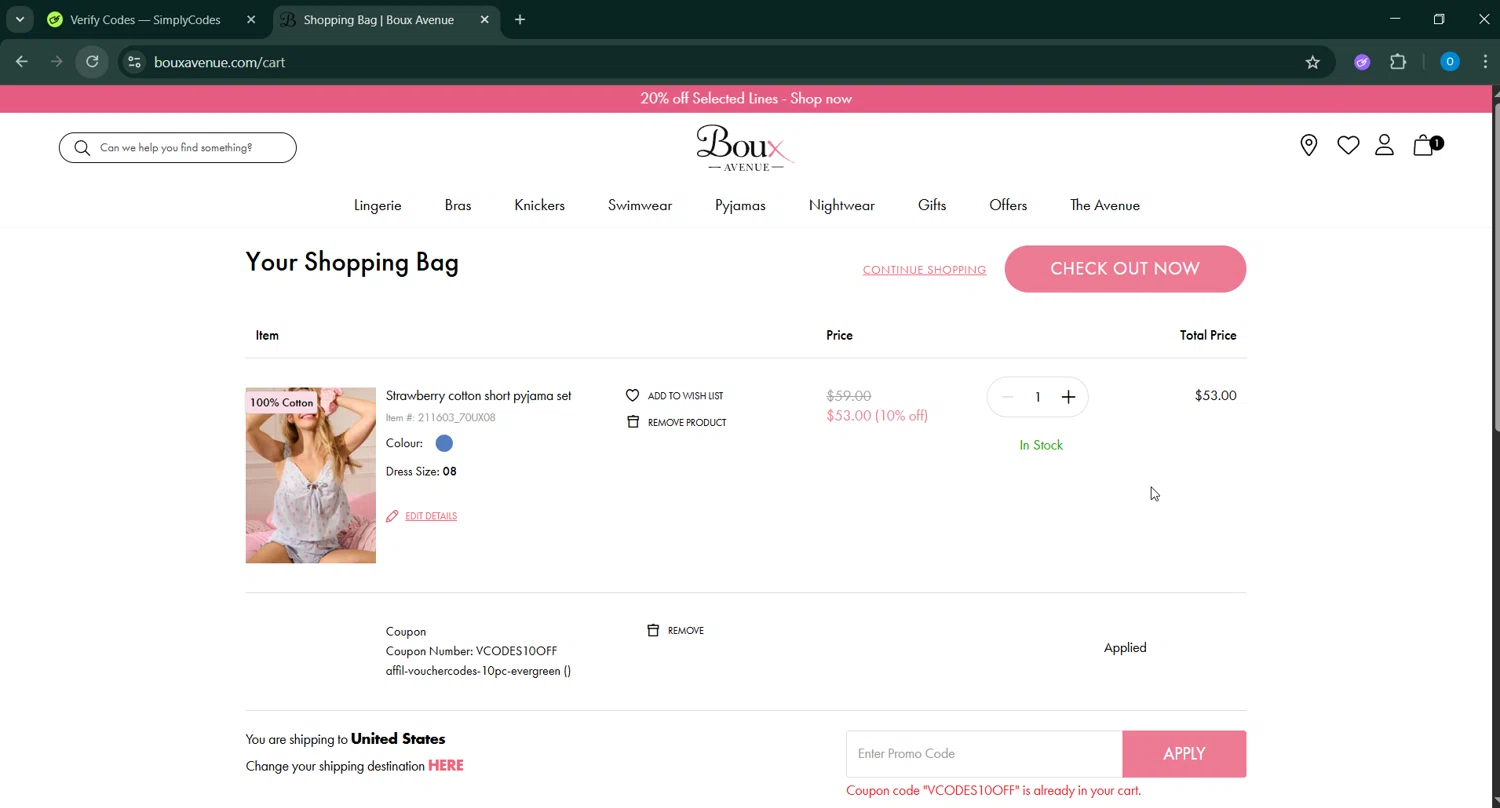
Task: Click the quantity value 1 field
Action: click(x=1038, y=397)
